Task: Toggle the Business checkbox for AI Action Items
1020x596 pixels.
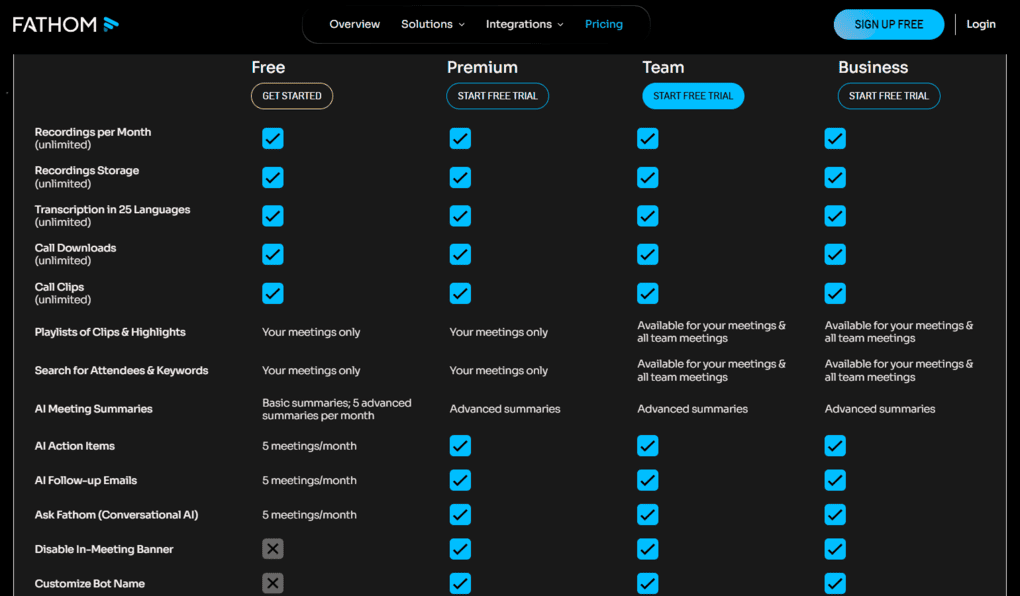Action: [835, 445]
